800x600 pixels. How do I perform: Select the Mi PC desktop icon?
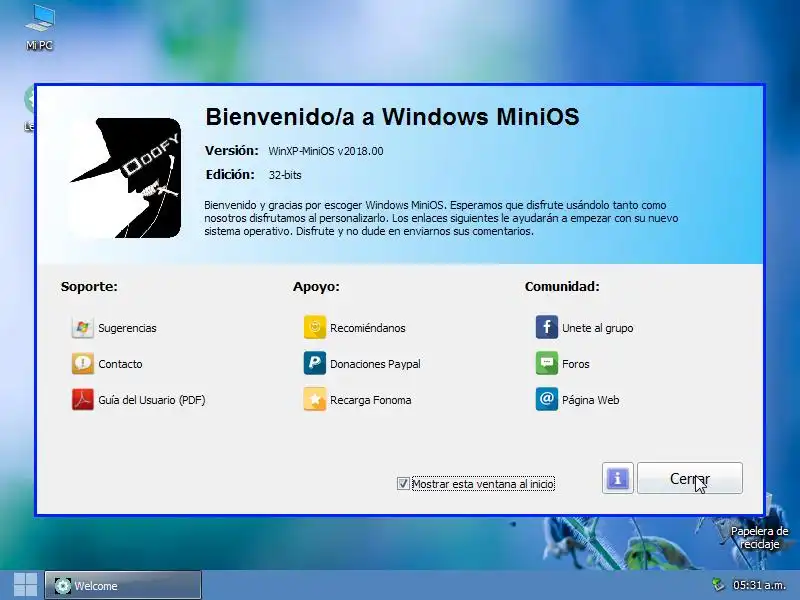[x=39, y=27]
